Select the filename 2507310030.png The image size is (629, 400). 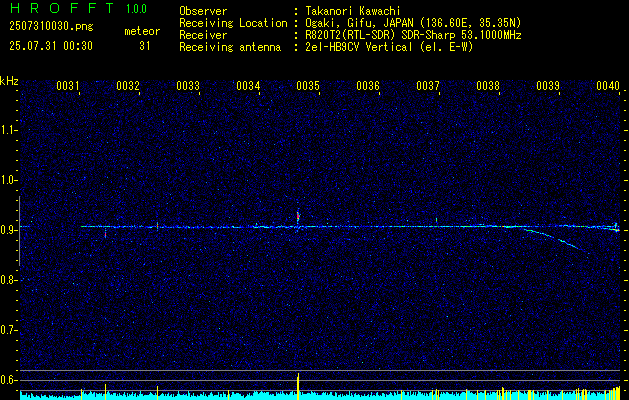click(x=51, y=27)
